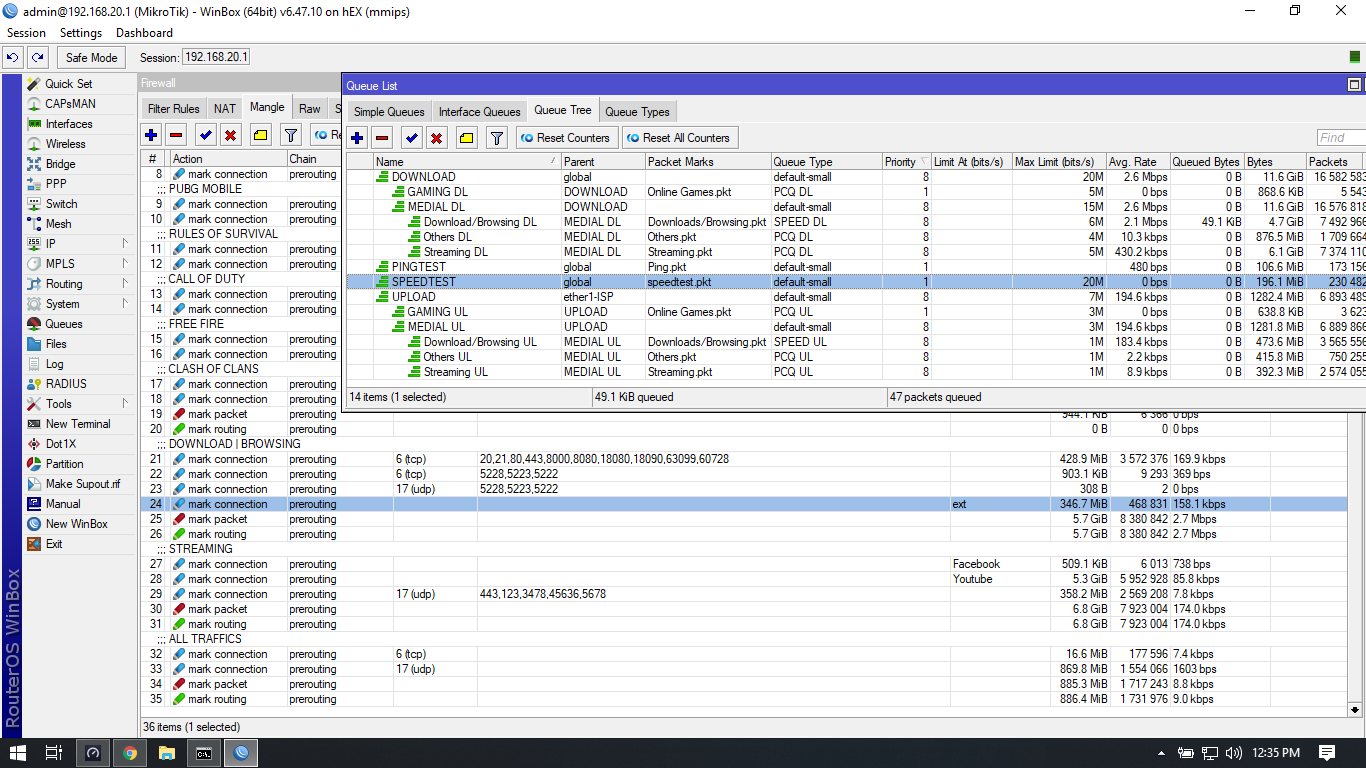
Task: Click the Redo arrow in the top toolbar
Action: (x=38, y=58)
